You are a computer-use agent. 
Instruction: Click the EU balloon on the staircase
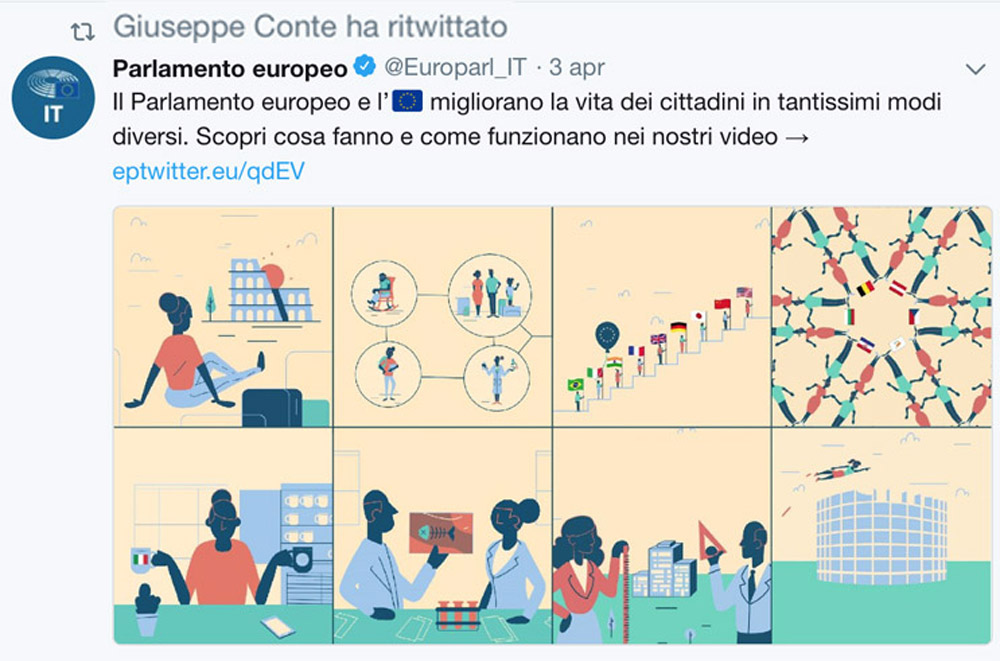click(607, 335)
